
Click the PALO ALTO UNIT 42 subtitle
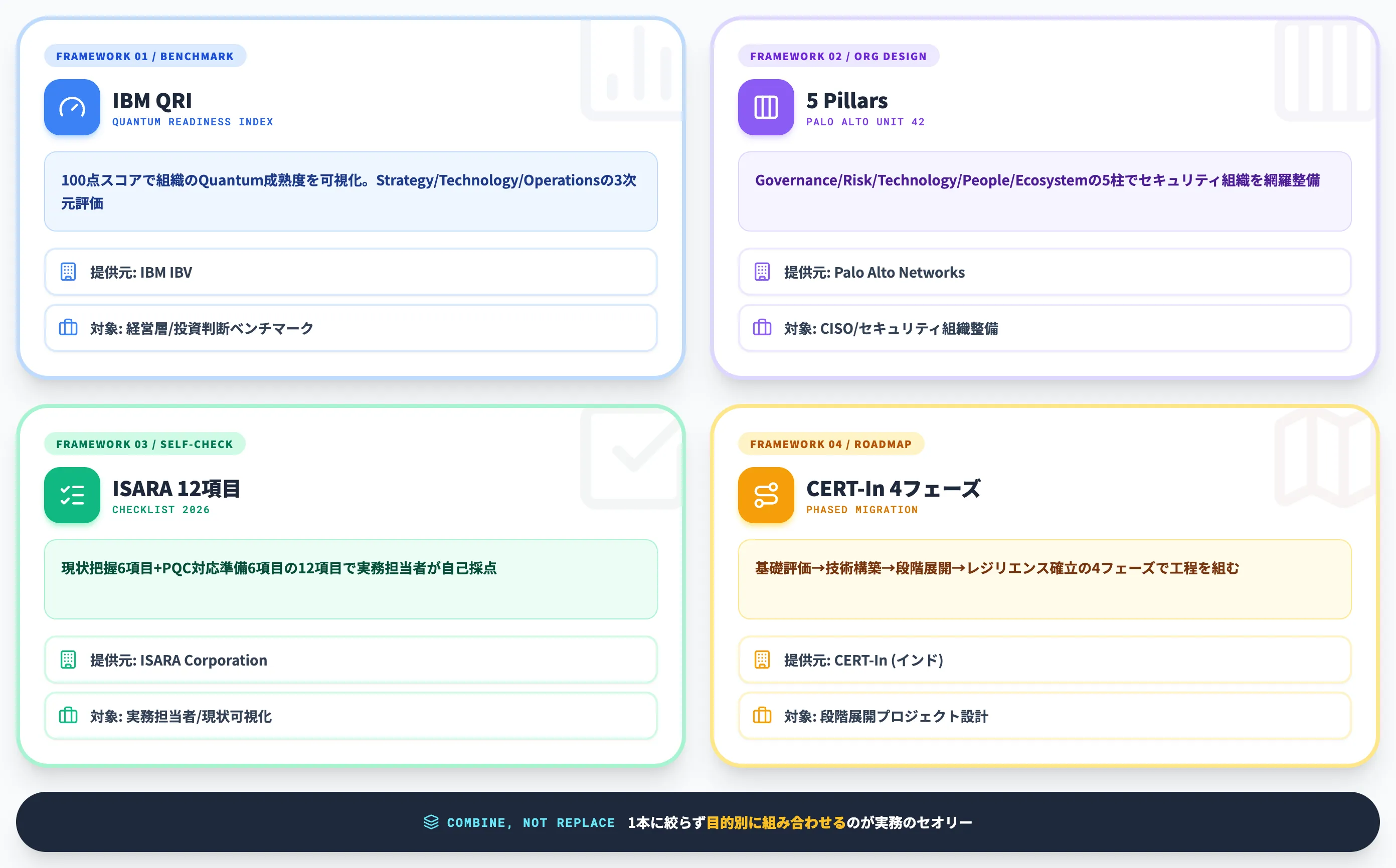[865, 122]
